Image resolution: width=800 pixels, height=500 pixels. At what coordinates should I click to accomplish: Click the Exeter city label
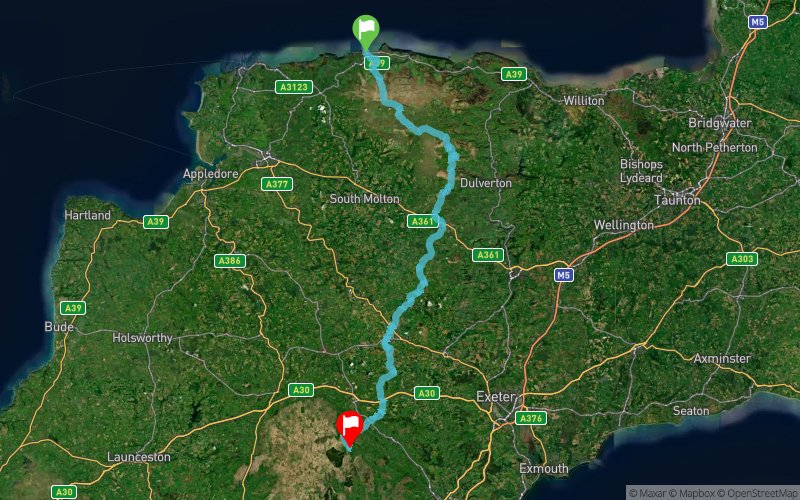pyautogui.click(x=496, y=396)
